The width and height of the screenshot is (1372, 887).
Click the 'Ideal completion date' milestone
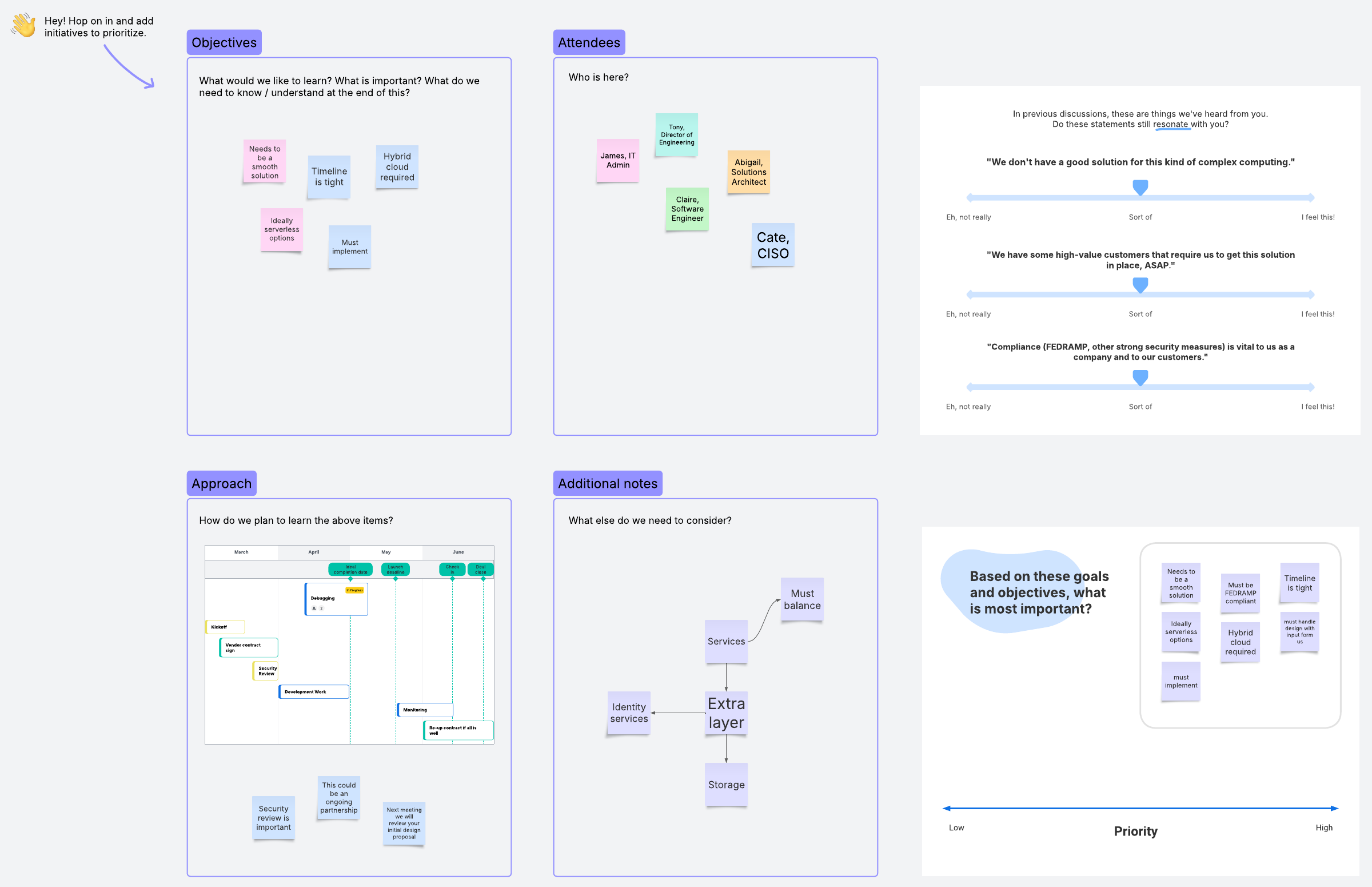coord(350,570)
